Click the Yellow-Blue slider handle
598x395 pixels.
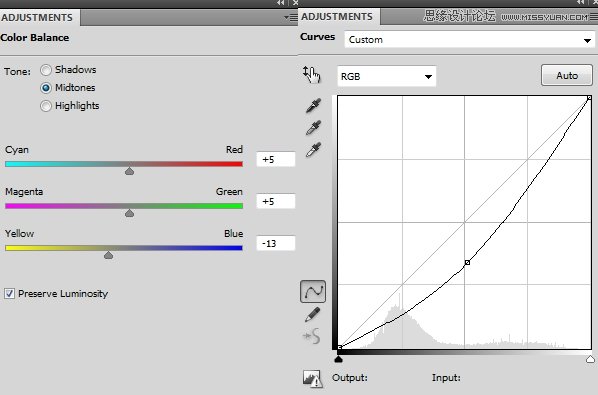tap(108, 255)
